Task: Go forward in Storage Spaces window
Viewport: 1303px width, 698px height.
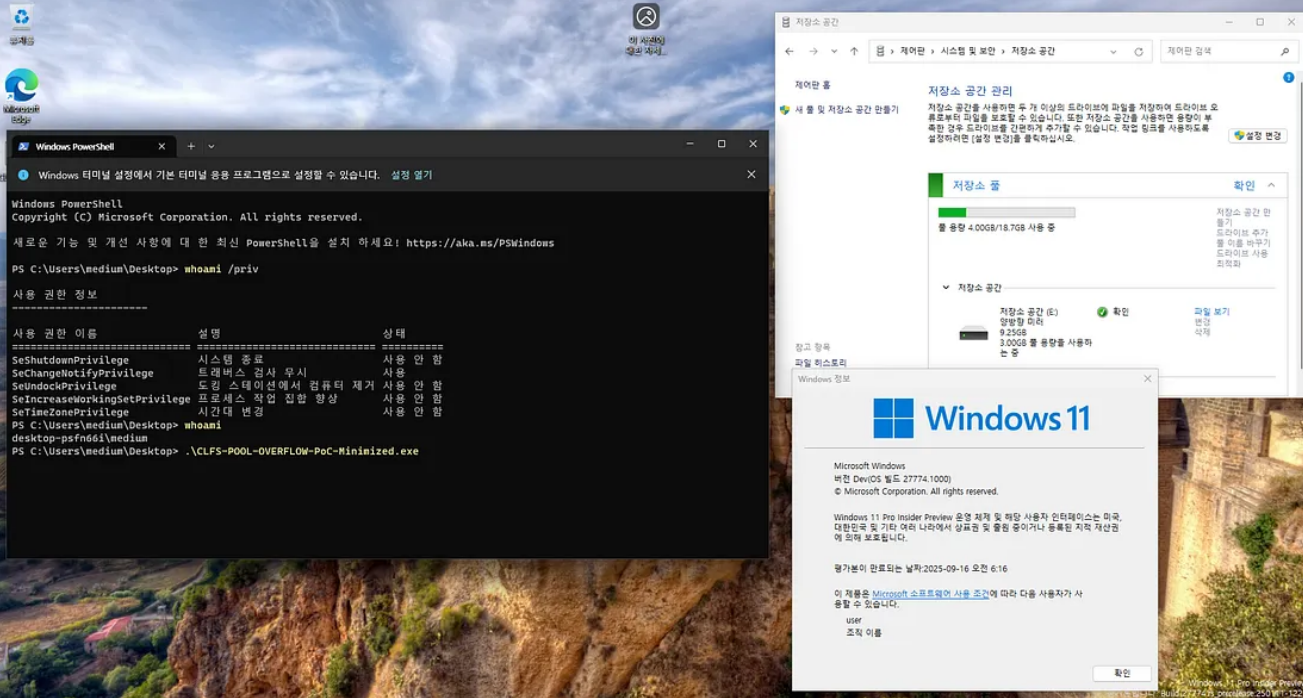Action: tap(813, 51)
